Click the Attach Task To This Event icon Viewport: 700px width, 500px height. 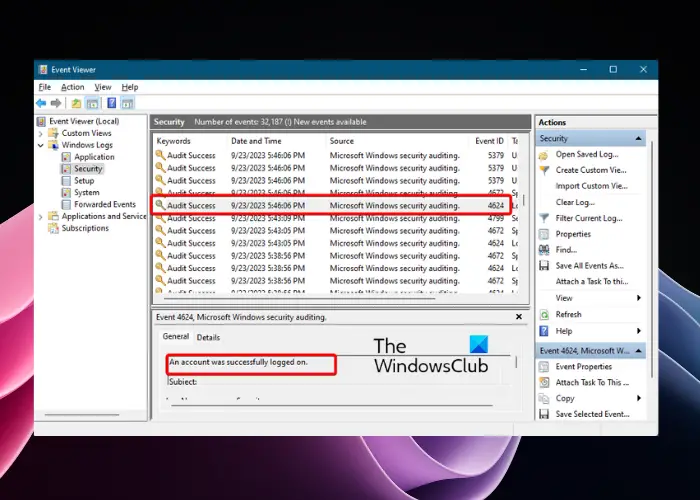[544, 383]
